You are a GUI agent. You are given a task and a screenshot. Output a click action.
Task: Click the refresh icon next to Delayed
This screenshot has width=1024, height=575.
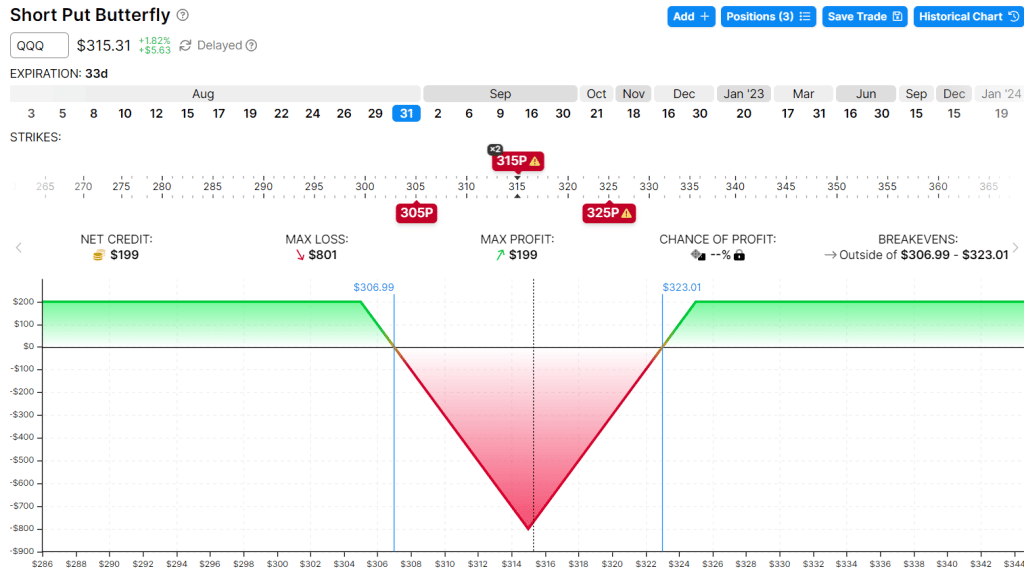pos(185,45)
